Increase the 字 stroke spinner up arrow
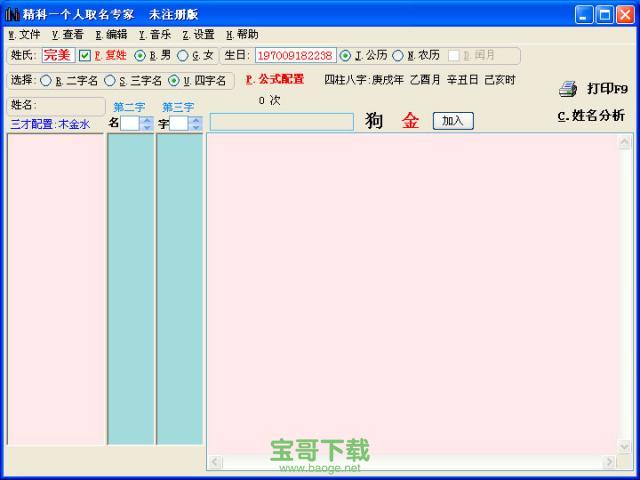Image resolution: width=640 pixels, height=480 pixels. coord(196,120)
